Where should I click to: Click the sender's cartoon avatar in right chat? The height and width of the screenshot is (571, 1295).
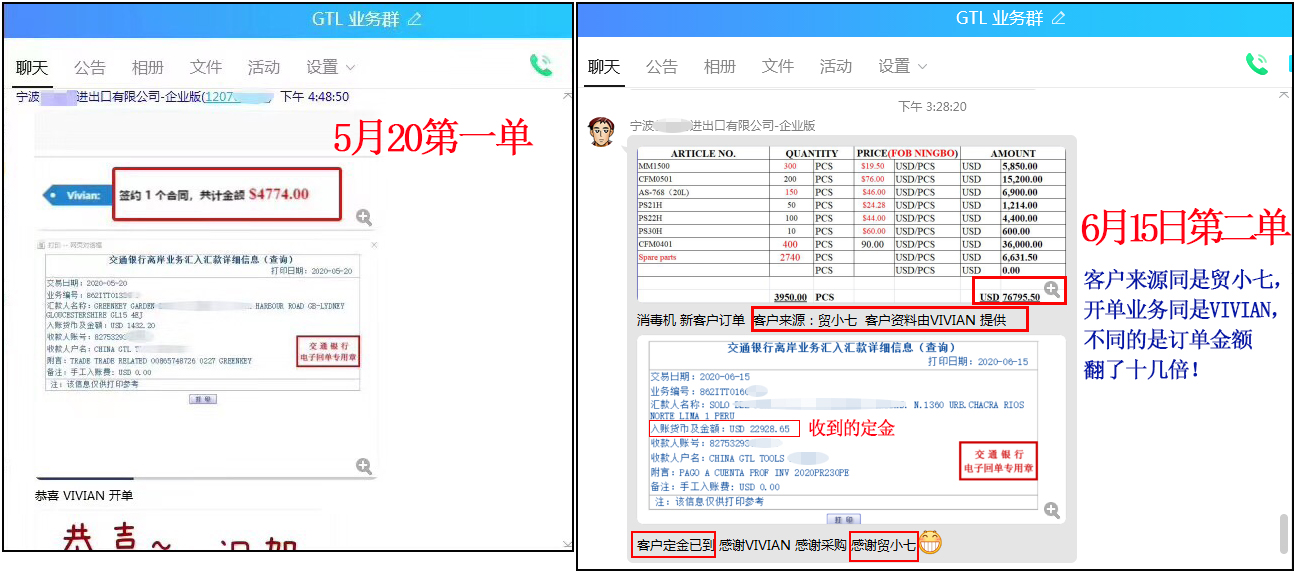600,131
